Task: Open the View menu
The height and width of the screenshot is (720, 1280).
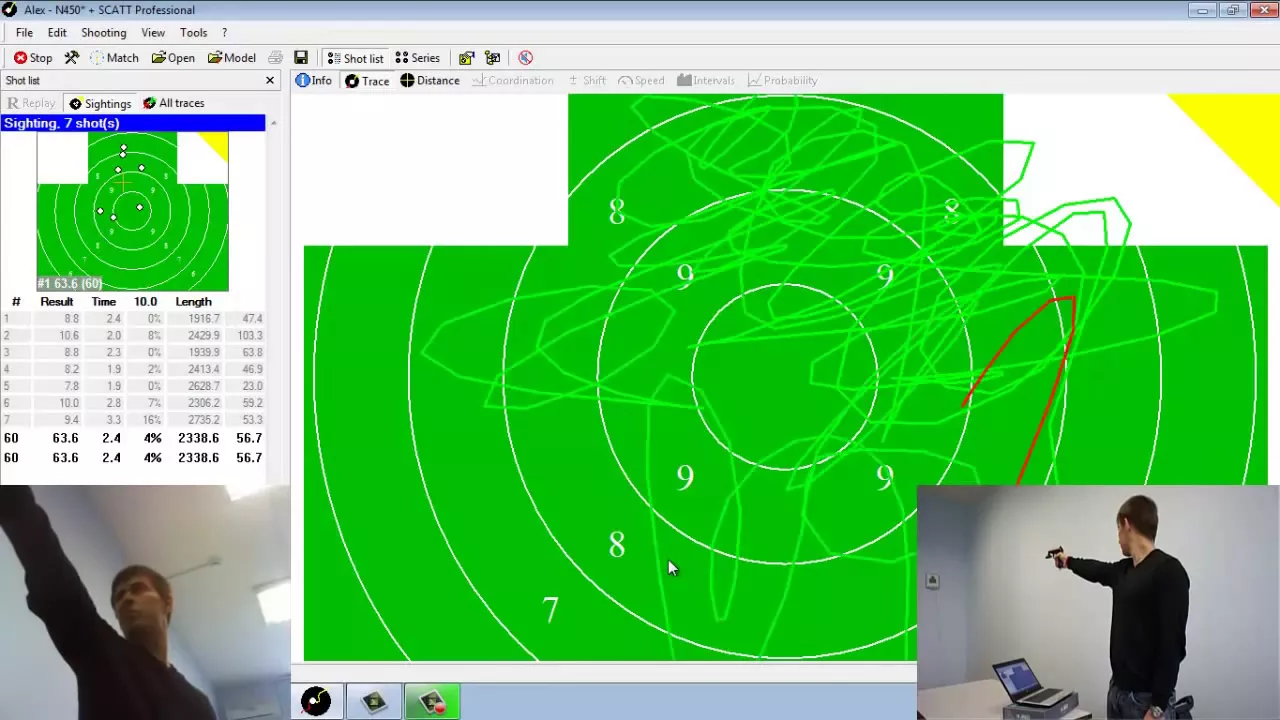Action: [153, 33]
